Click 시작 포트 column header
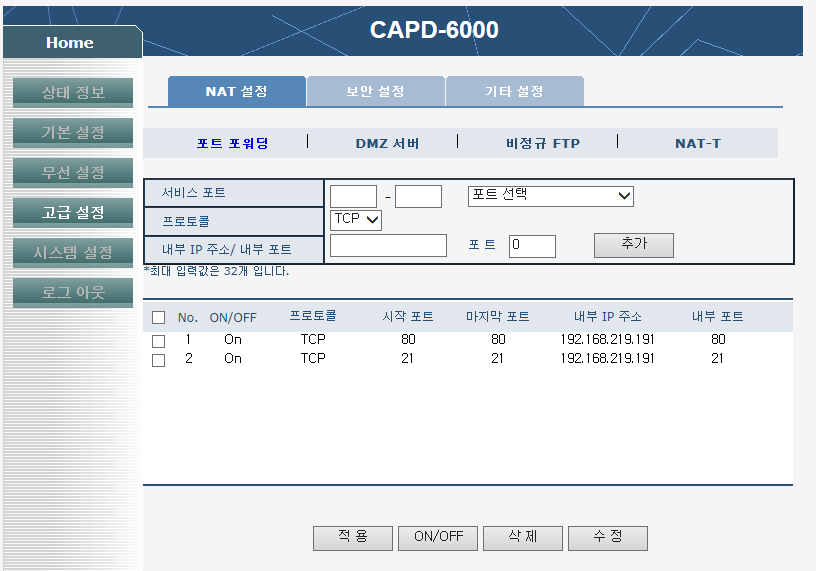The height and width of the screenshot is (571, 816). (x=408, y=316)
